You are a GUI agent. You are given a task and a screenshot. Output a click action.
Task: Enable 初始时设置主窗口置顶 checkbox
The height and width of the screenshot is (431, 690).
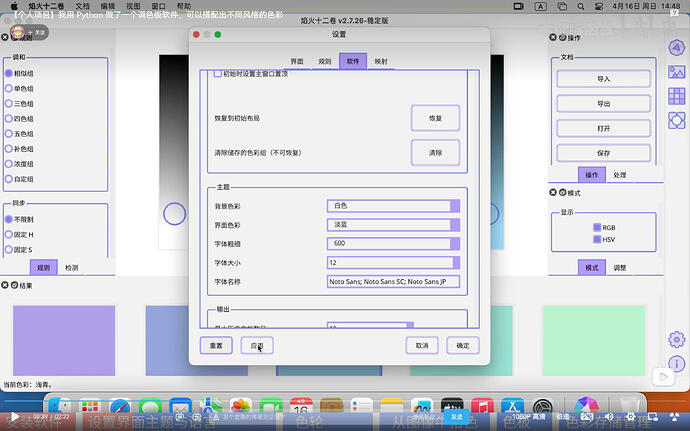(219, 74)
